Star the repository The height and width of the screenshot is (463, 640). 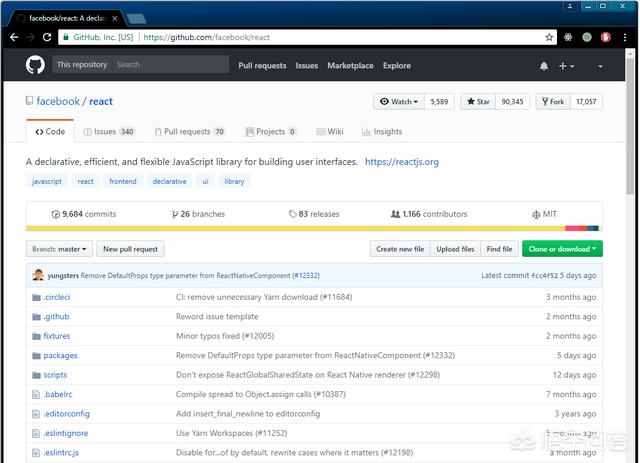478,101
